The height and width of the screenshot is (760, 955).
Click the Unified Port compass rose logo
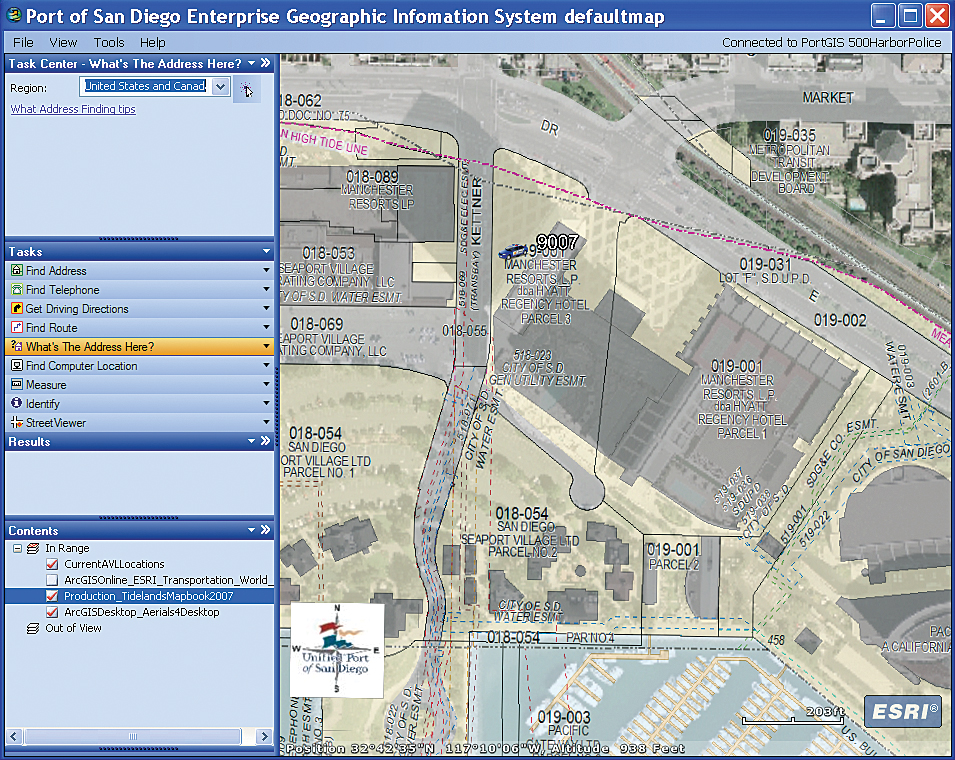click(x=337, y=650)
